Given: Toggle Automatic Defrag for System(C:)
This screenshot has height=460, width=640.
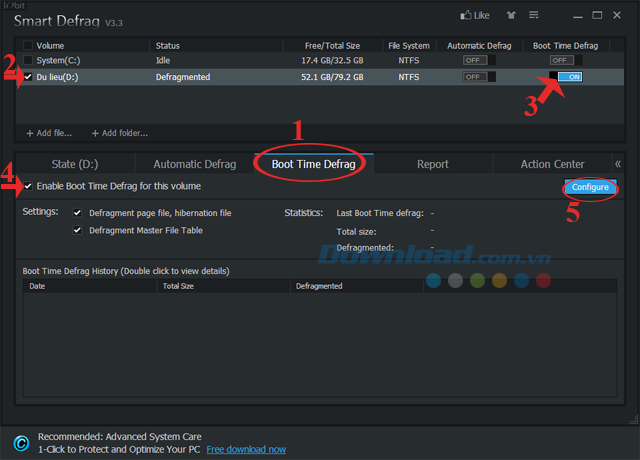Looking at the screenshot, I should [x=479, y=60].
